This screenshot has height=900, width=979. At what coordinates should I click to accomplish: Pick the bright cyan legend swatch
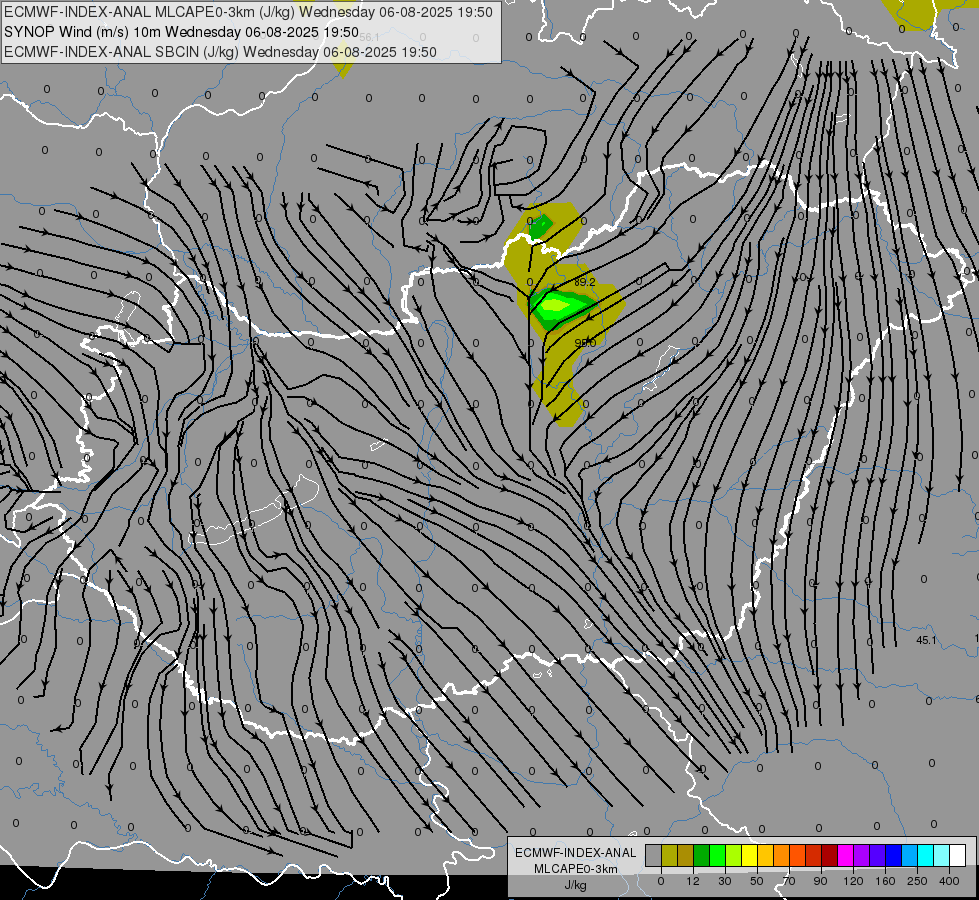925,855
